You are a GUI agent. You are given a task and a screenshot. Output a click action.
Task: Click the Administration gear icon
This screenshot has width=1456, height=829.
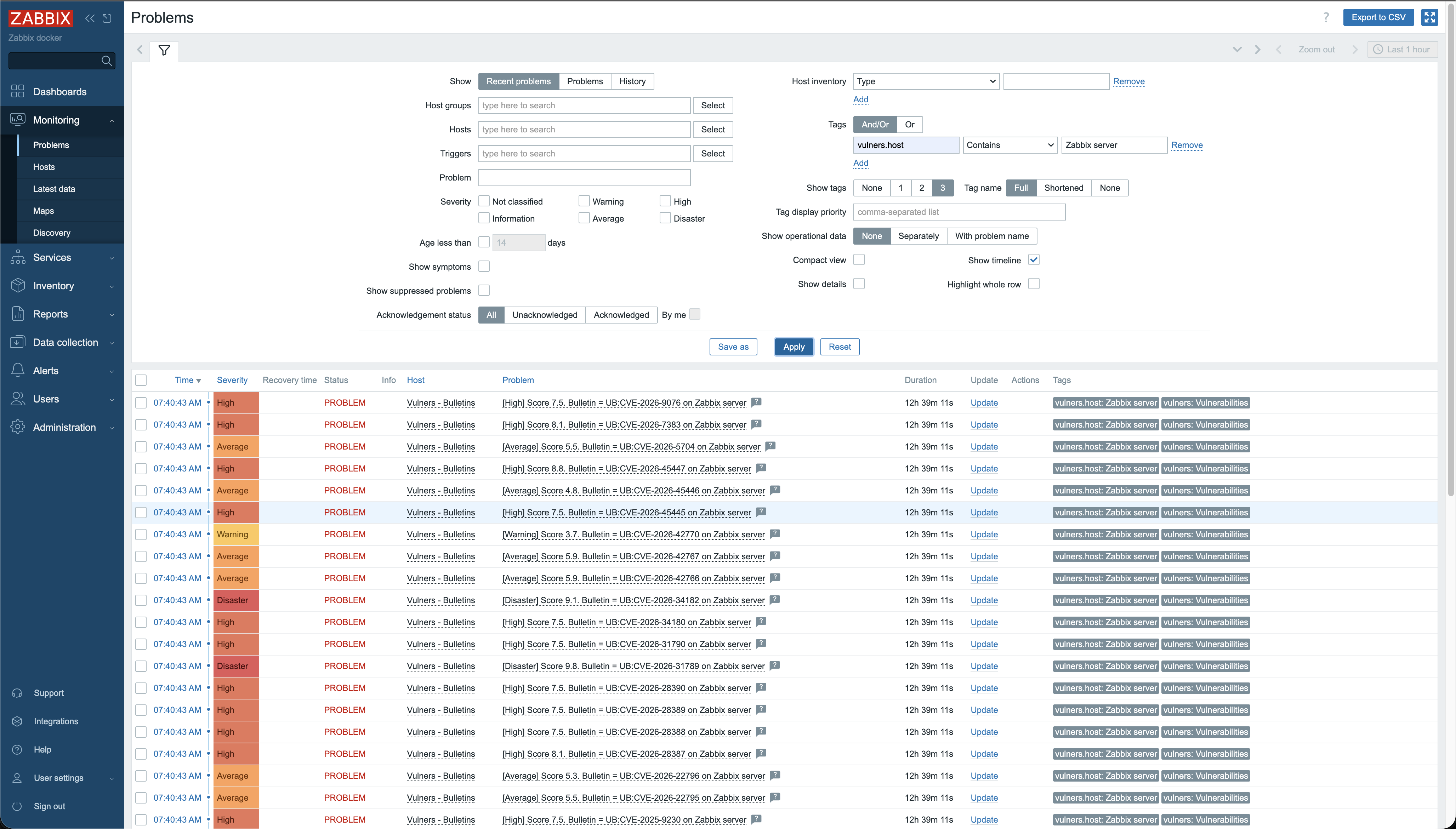pos(18,427)
